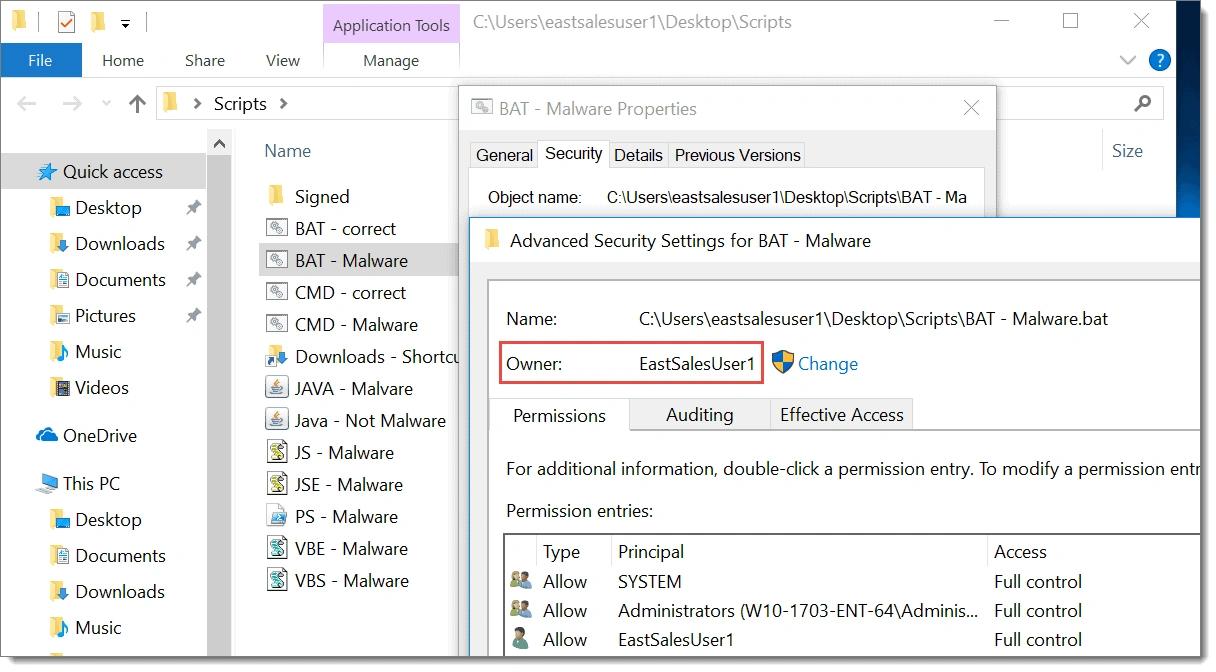The width and height of the screenshot is (1216, 672).
Task: Click the Change owner link
Action: tap(828, 364)
